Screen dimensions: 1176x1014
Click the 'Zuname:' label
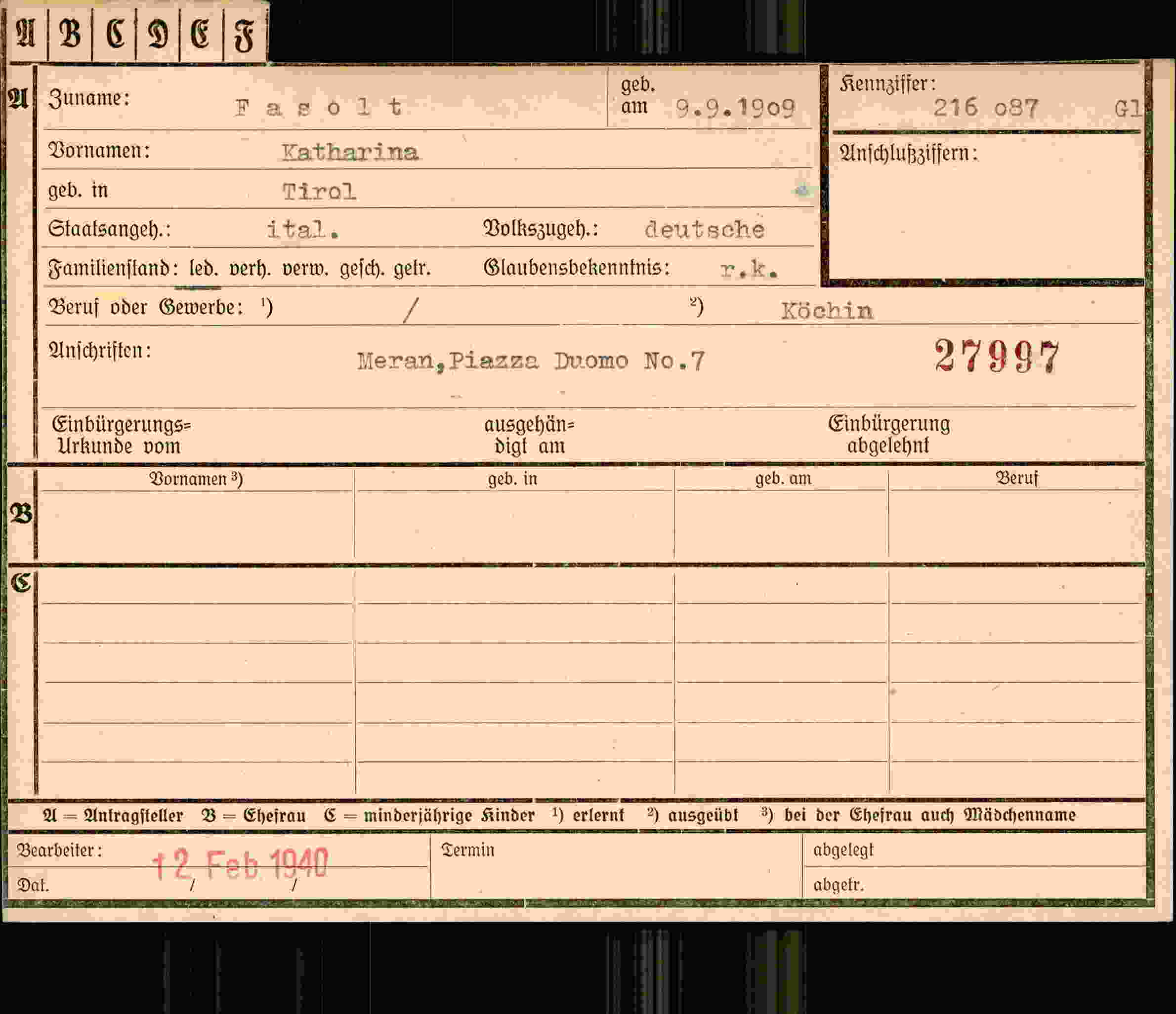point(89,98)
